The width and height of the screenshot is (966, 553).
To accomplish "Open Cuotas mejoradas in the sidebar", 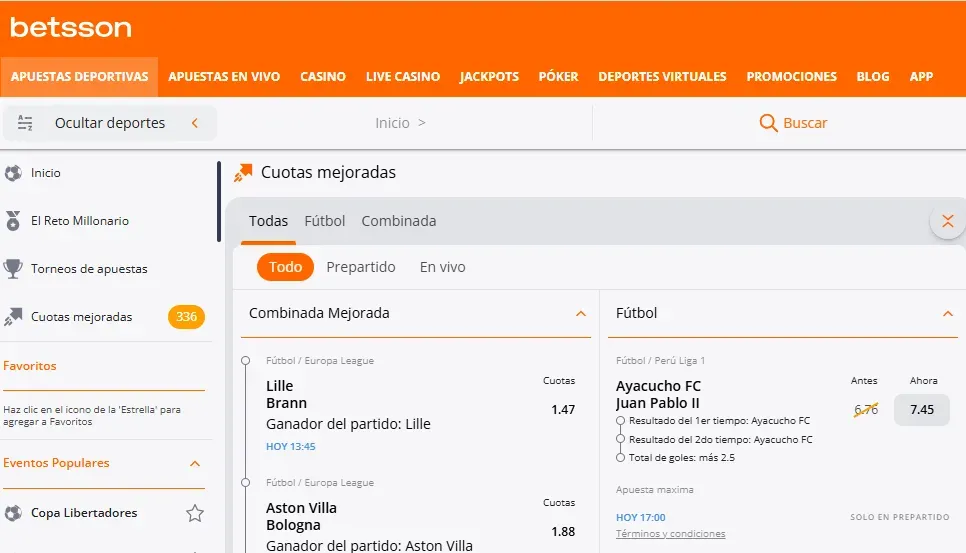I will 81,317.
